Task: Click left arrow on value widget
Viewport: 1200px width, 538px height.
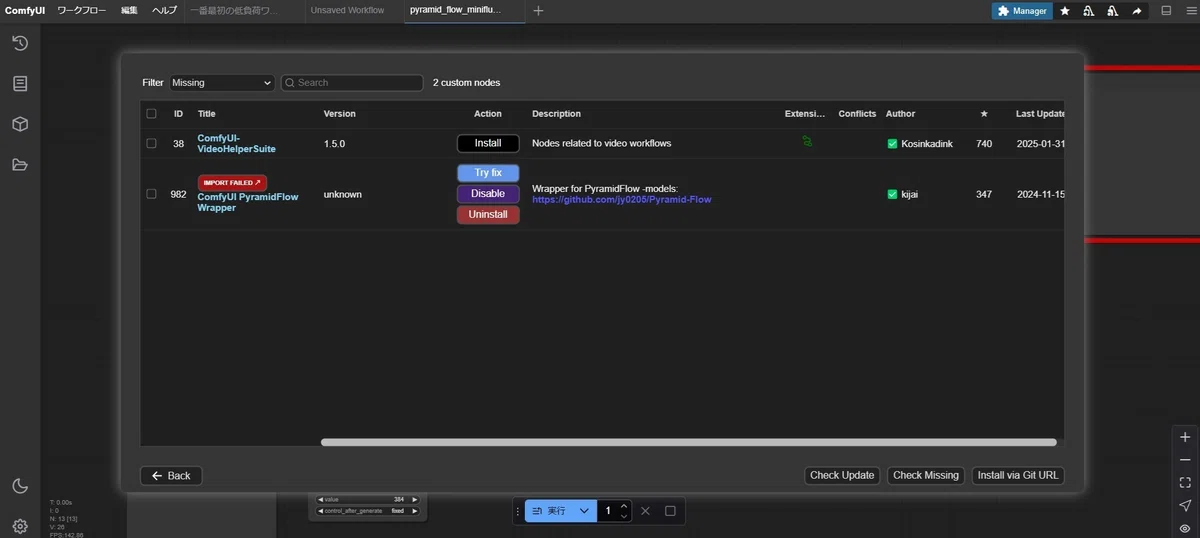Action: tap(320, 499)
